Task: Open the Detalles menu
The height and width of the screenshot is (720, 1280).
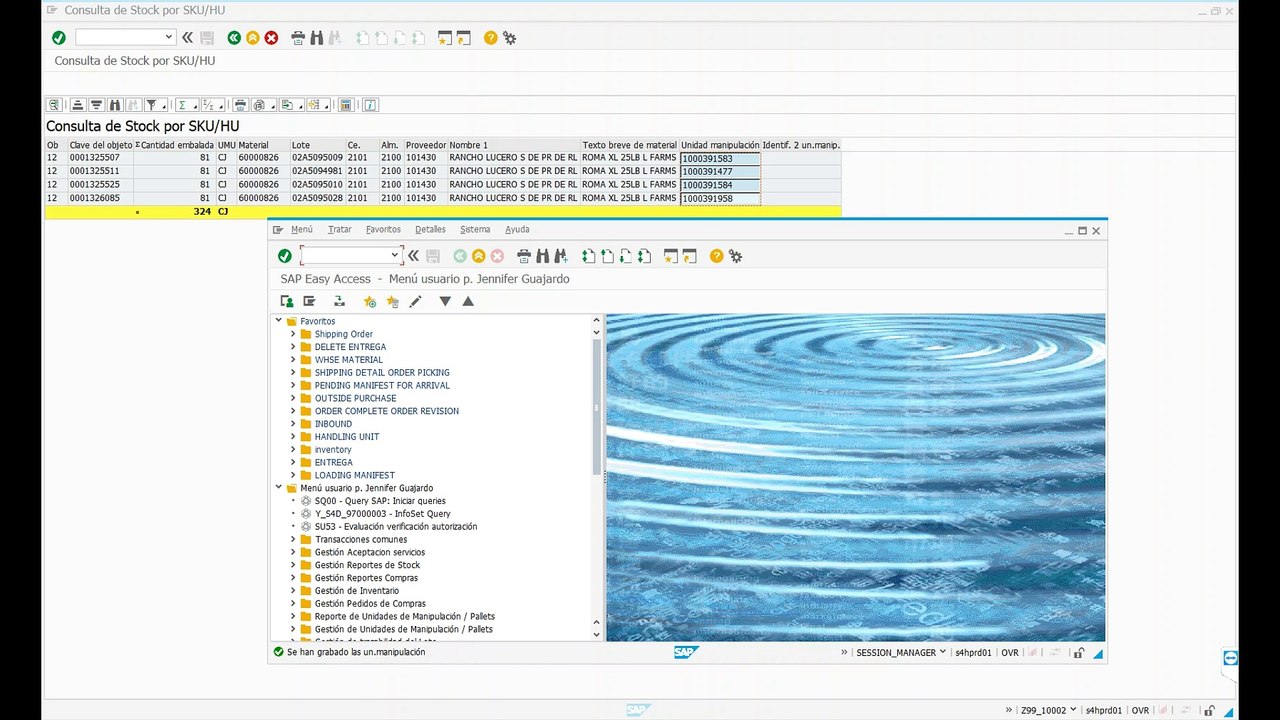Action: tap(430, 230)
